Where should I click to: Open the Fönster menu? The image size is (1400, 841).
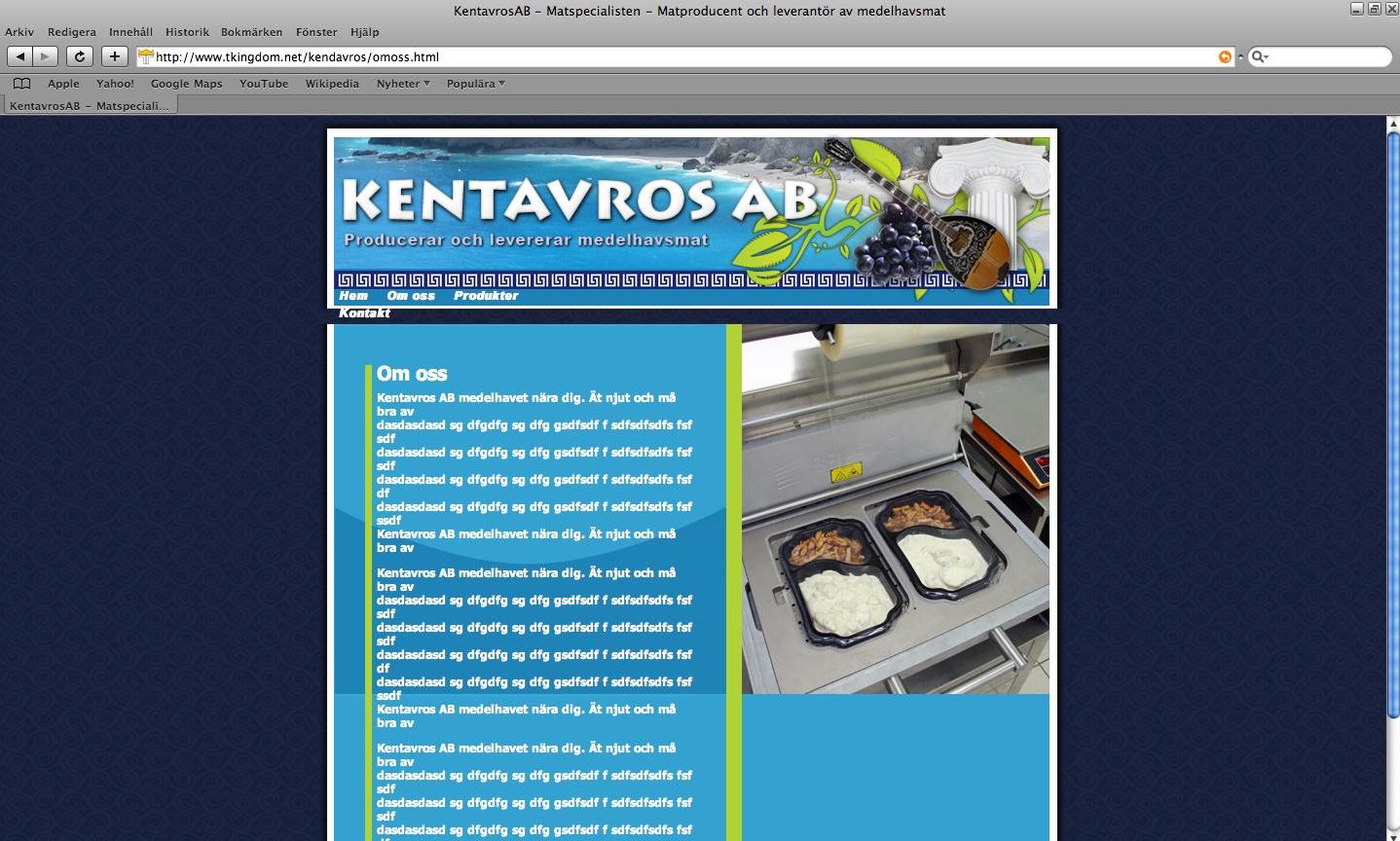(316, 32)
